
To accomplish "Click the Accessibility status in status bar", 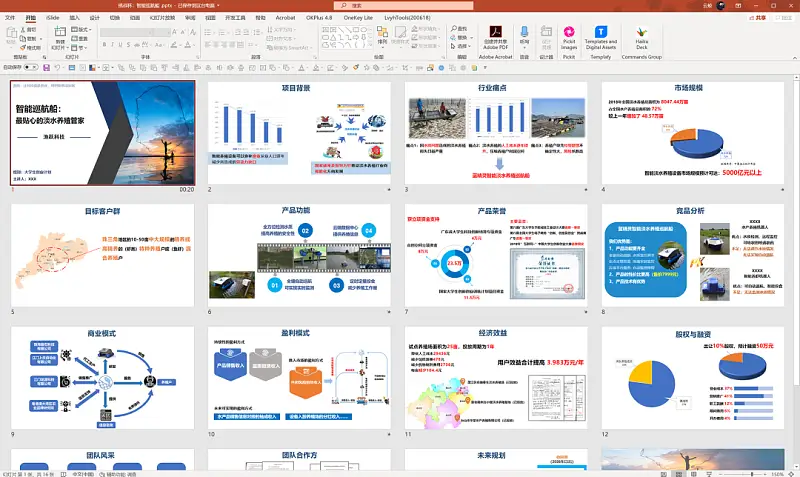I will pos(118,474).
